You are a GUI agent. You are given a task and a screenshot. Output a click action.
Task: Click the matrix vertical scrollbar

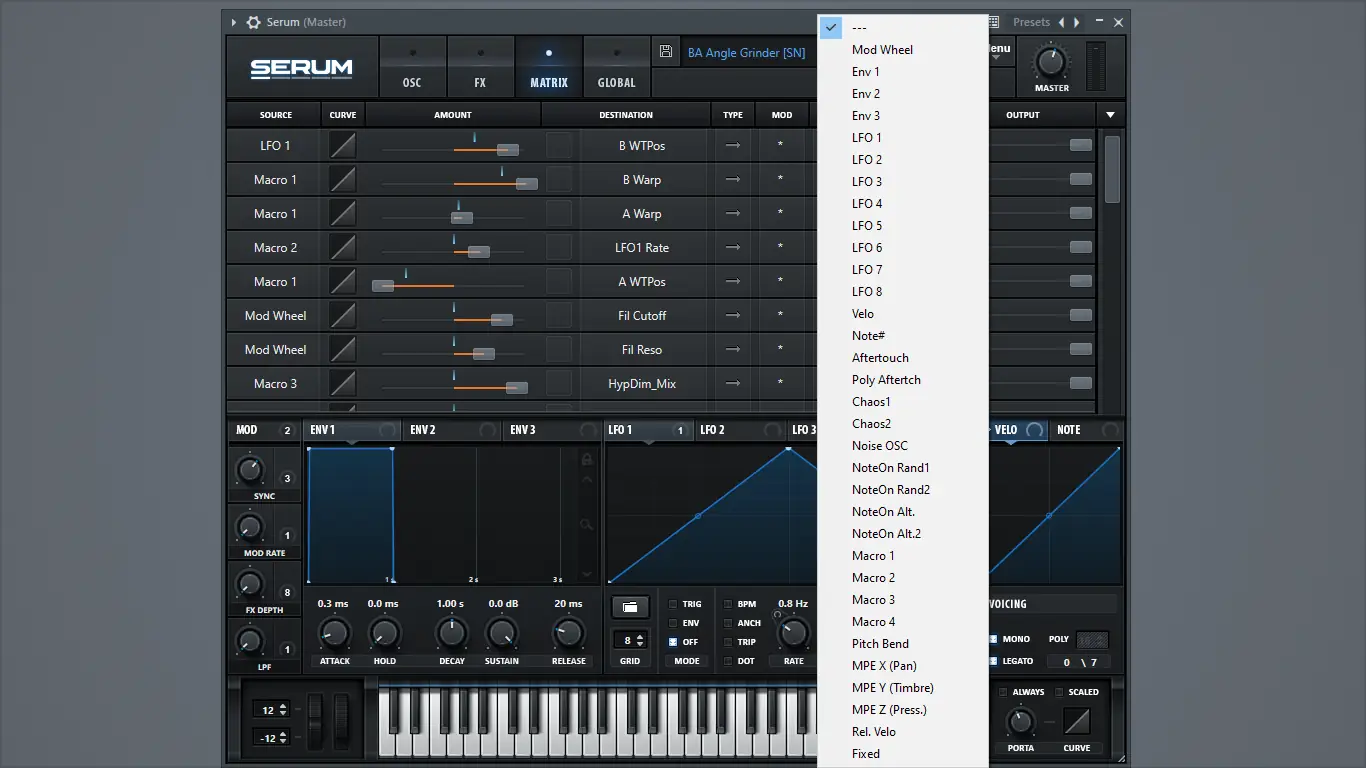click(x=1112, y=170)
